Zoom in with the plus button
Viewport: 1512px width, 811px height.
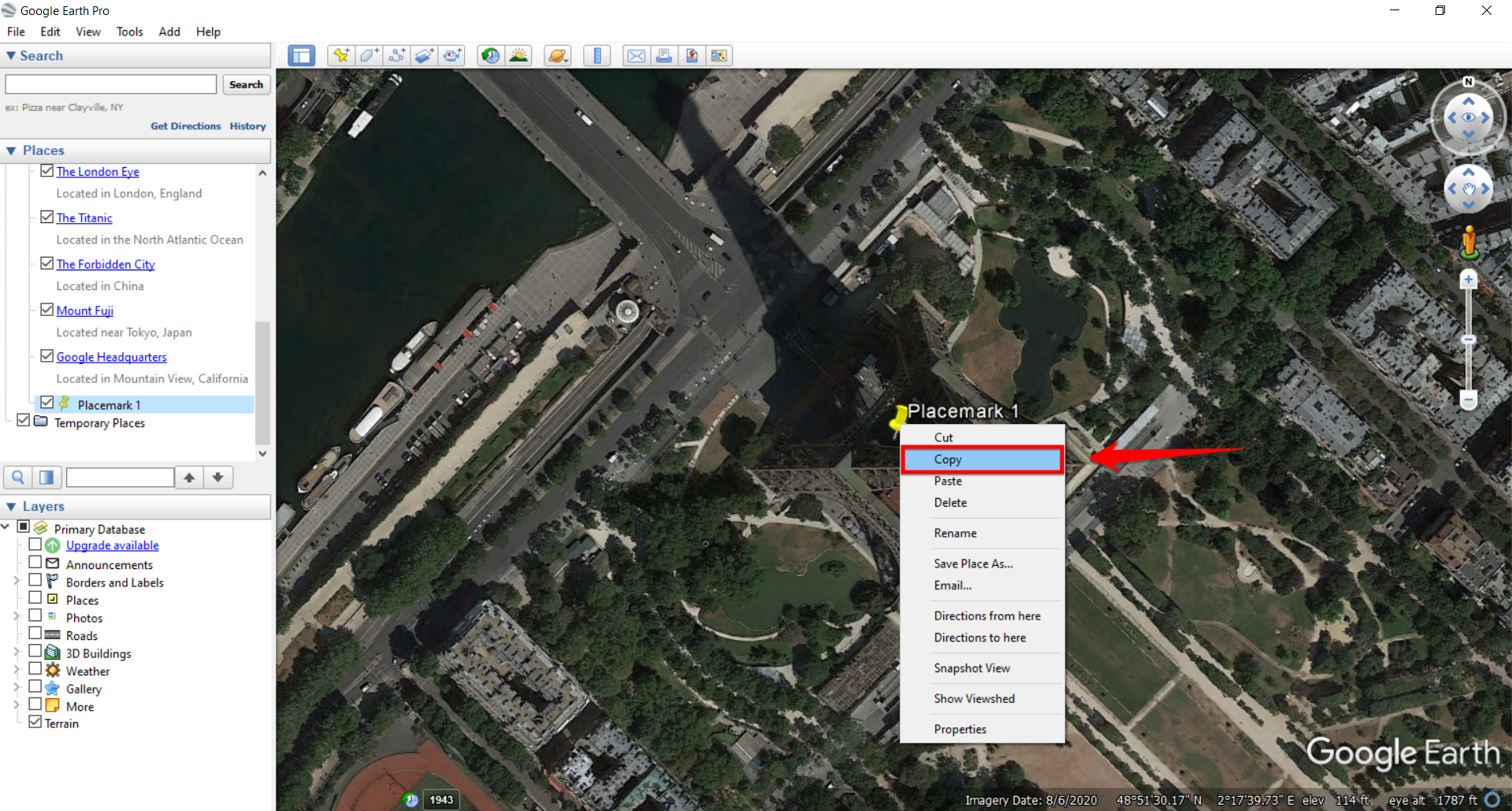click(1468, 280)
